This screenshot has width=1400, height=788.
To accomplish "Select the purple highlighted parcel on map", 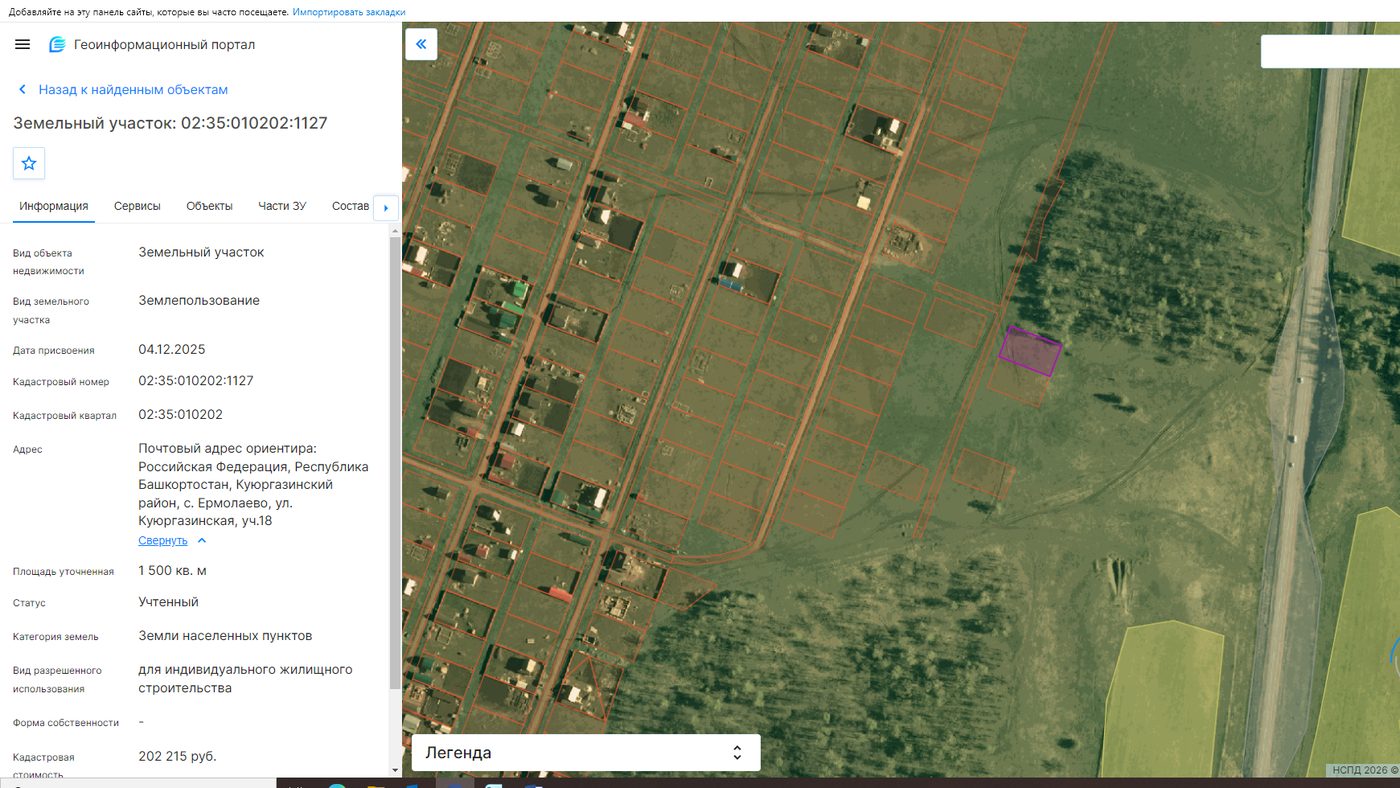I will 1030,351.
